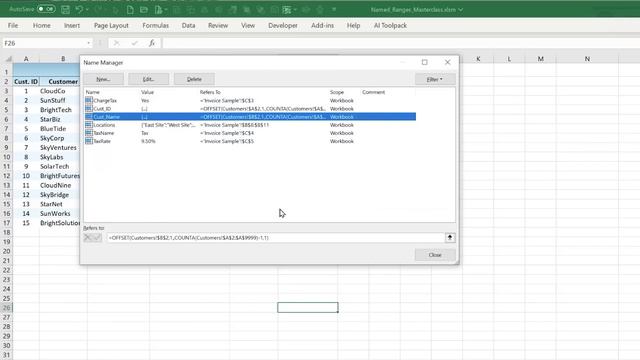Image resolution: width=640 pixels, height=360 pixels.
Task: Click the Open folder icon
Action: click(x=144, y=9)
